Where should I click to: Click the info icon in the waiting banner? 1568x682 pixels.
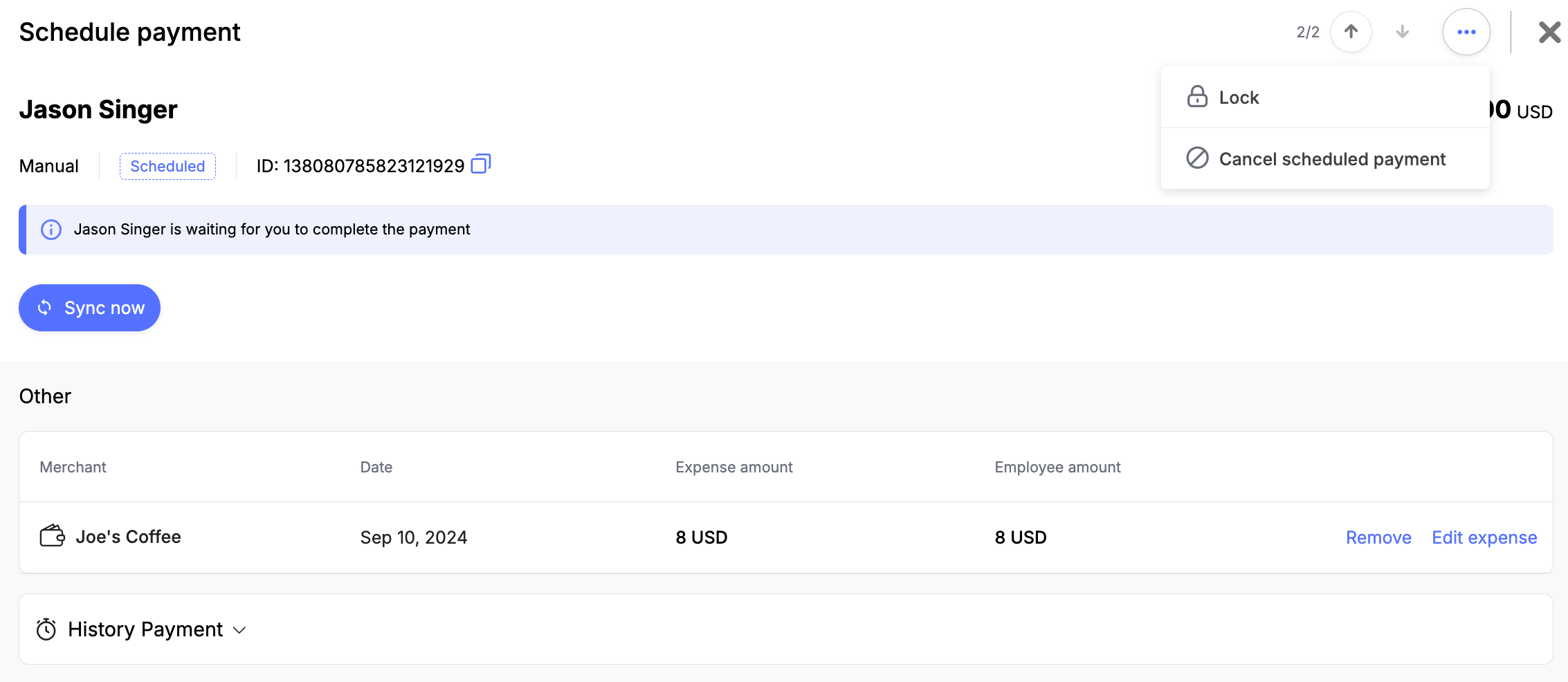click(x=51, y=230)
